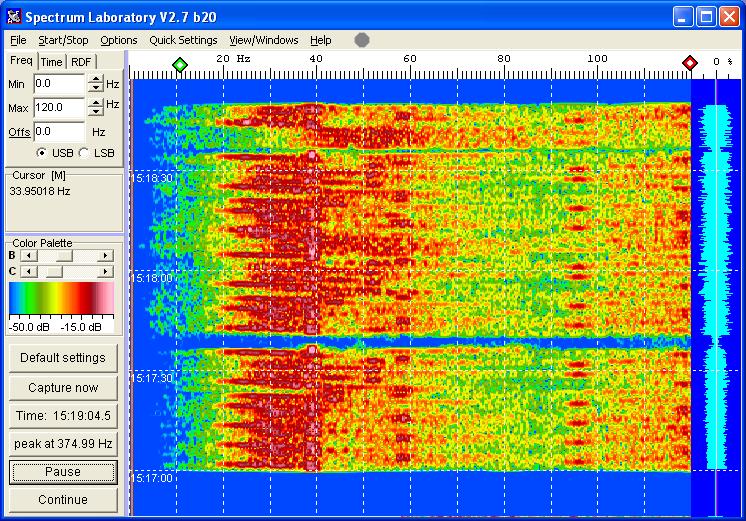
Task: Click the Default settings button
Action: pos(62,358)
